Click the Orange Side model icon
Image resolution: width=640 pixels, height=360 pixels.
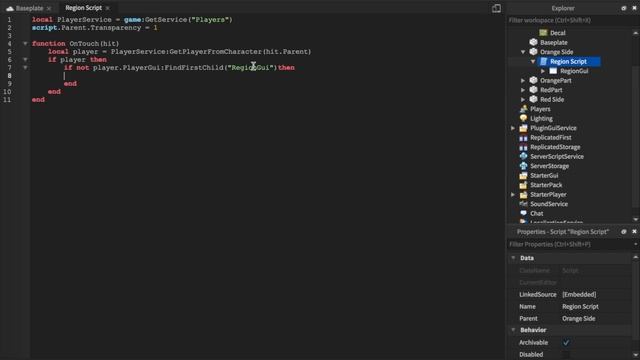click(533, 51)
